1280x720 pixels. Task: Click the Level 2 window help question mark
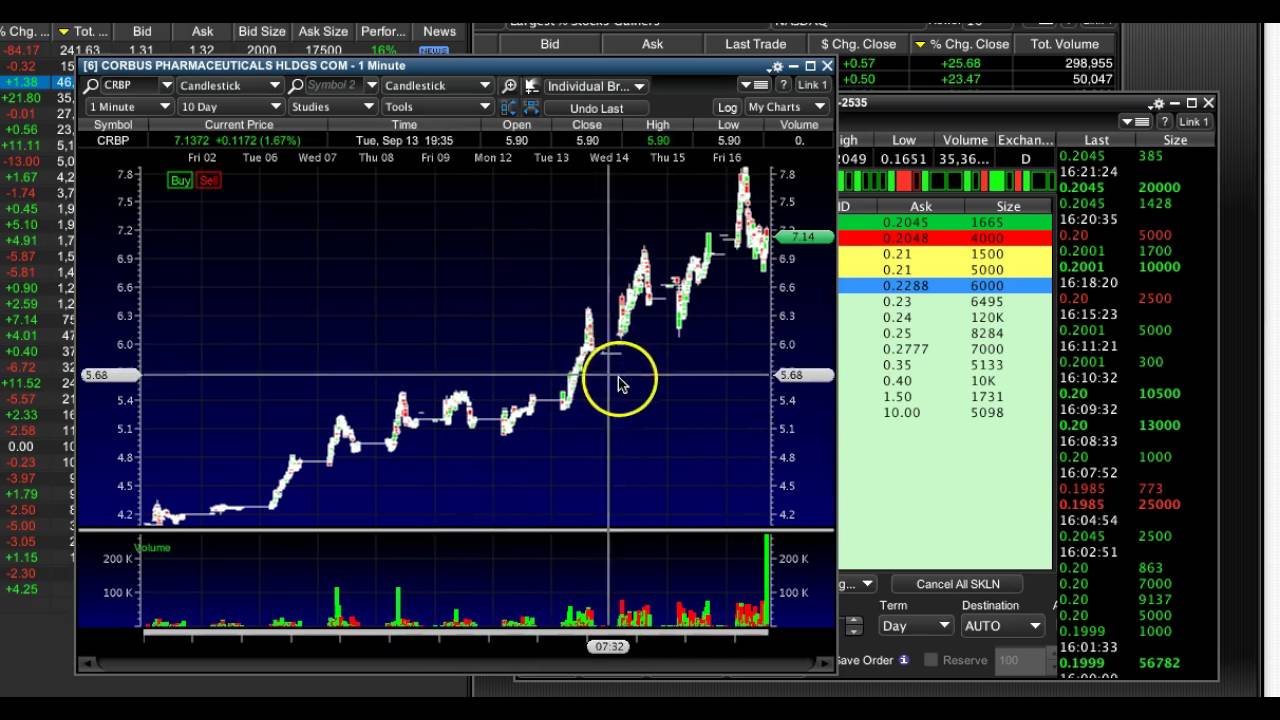(1164, 122)
